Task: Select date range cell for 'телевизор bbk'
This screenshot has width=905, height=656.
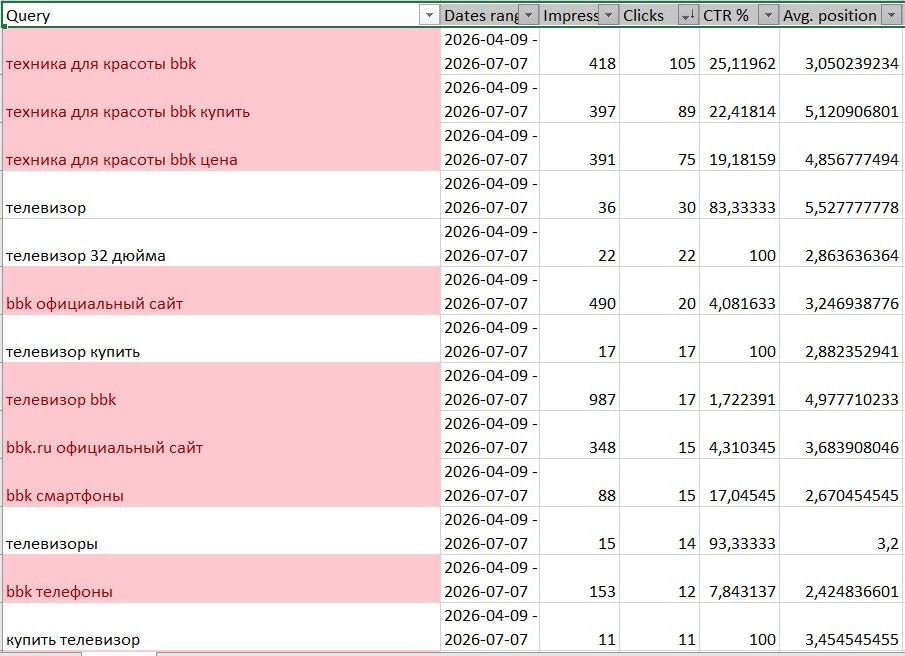Action: [x=490, y=387]
